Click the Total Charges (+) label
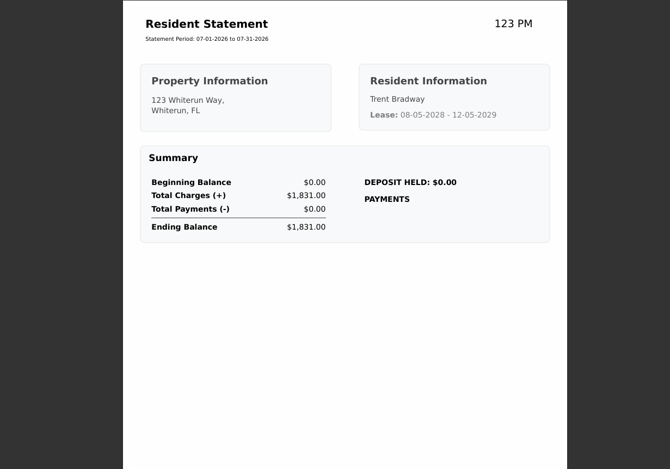 click(x=188, y=196)
